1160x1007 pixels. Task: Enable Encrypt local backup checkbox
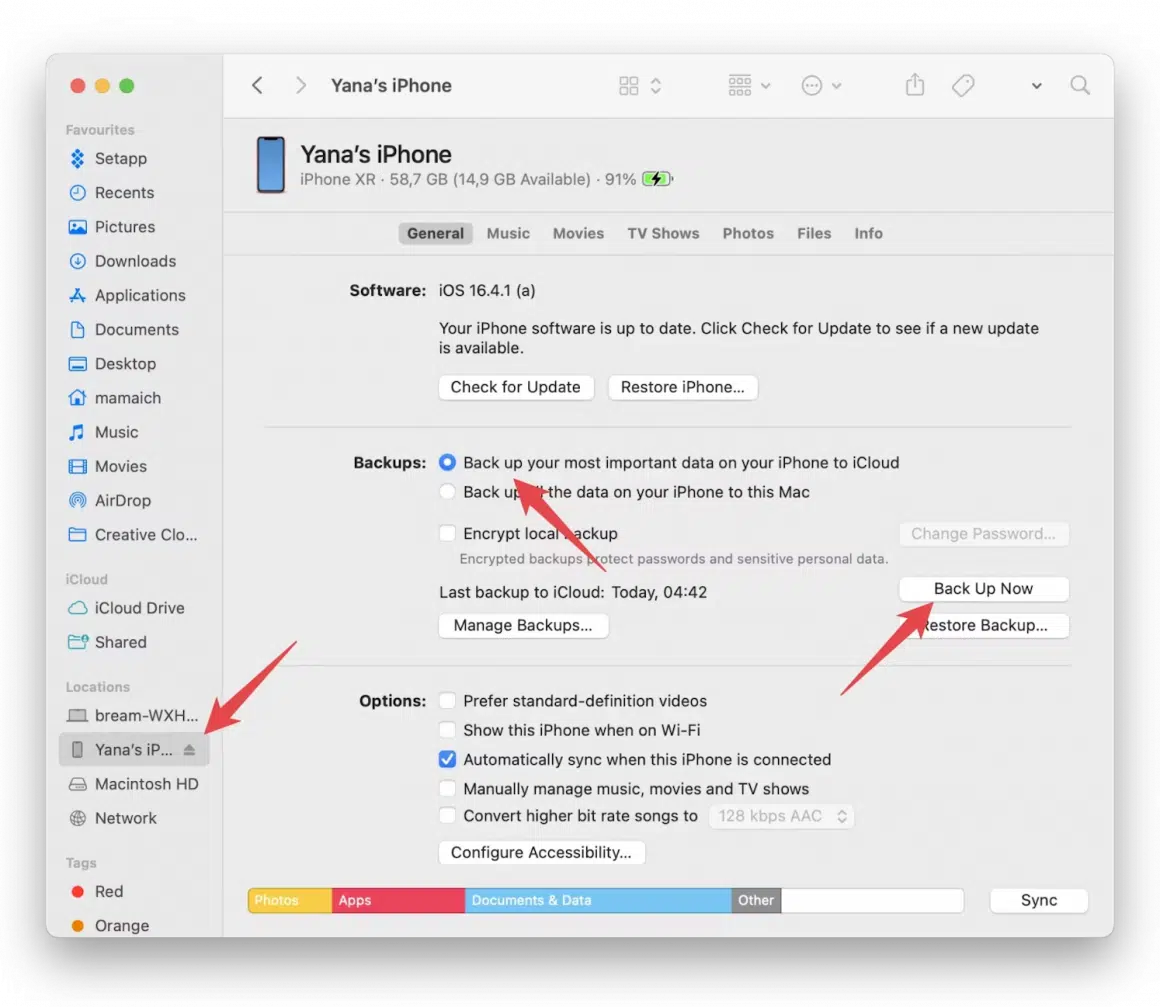point(448,534)
